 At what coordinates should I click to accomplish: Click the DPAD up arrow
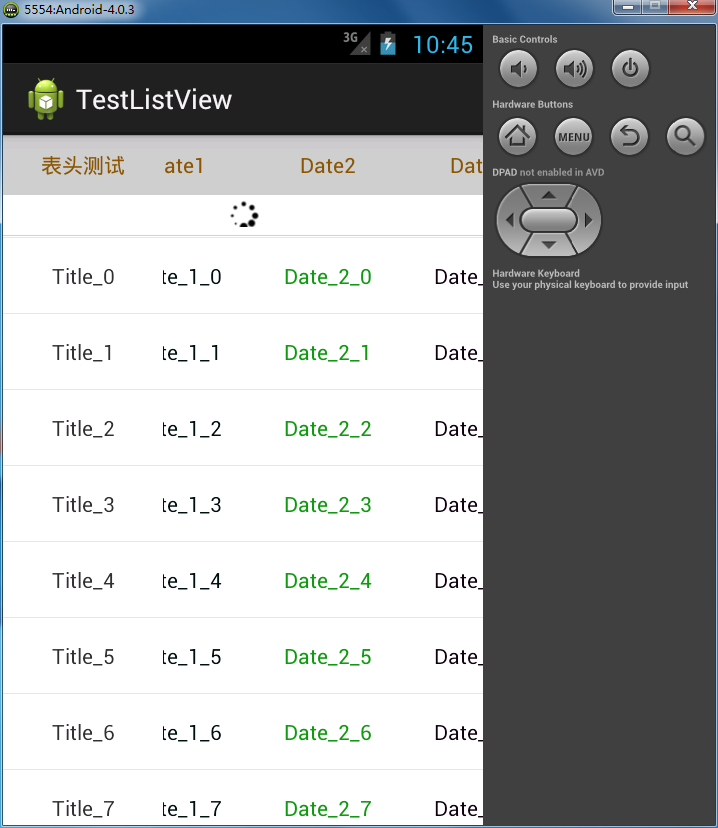coord(549,195)
